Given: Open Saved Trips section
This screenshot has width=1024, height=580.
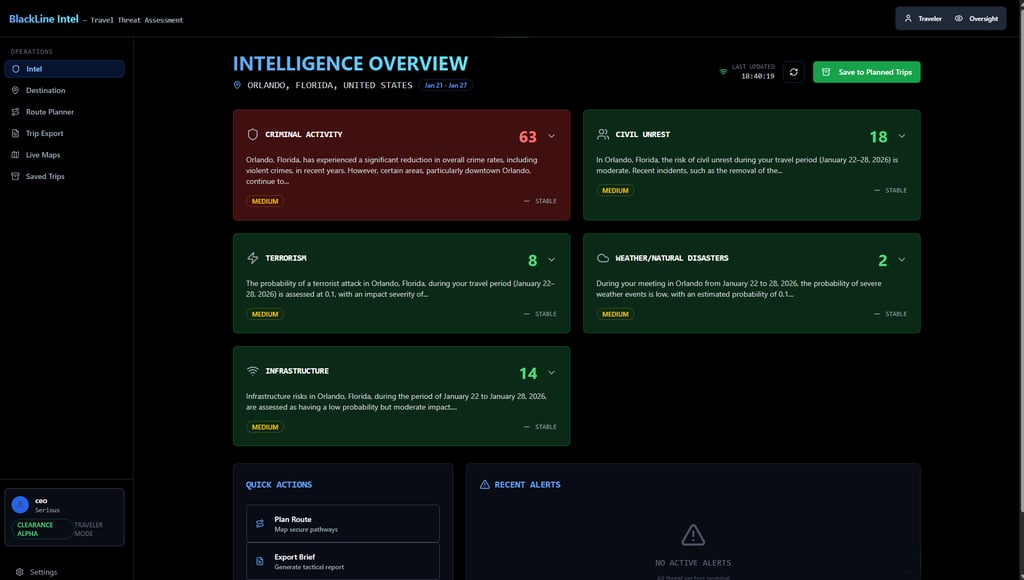Looking at the screenshot, I should coord(64,176).
